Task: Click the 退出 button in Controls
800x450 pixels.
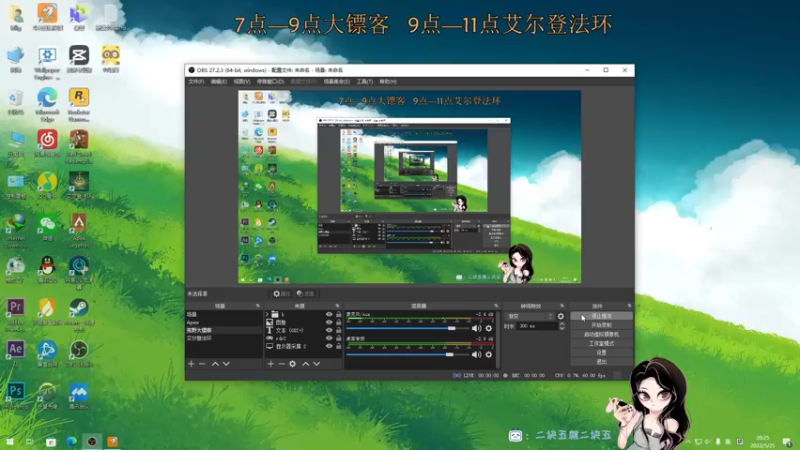Action: point(602,362)
